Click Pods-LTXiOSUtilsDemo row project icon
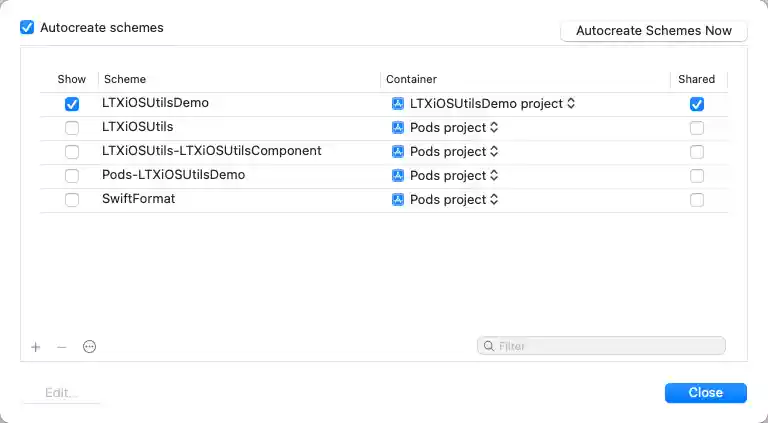 coord(397,176)
